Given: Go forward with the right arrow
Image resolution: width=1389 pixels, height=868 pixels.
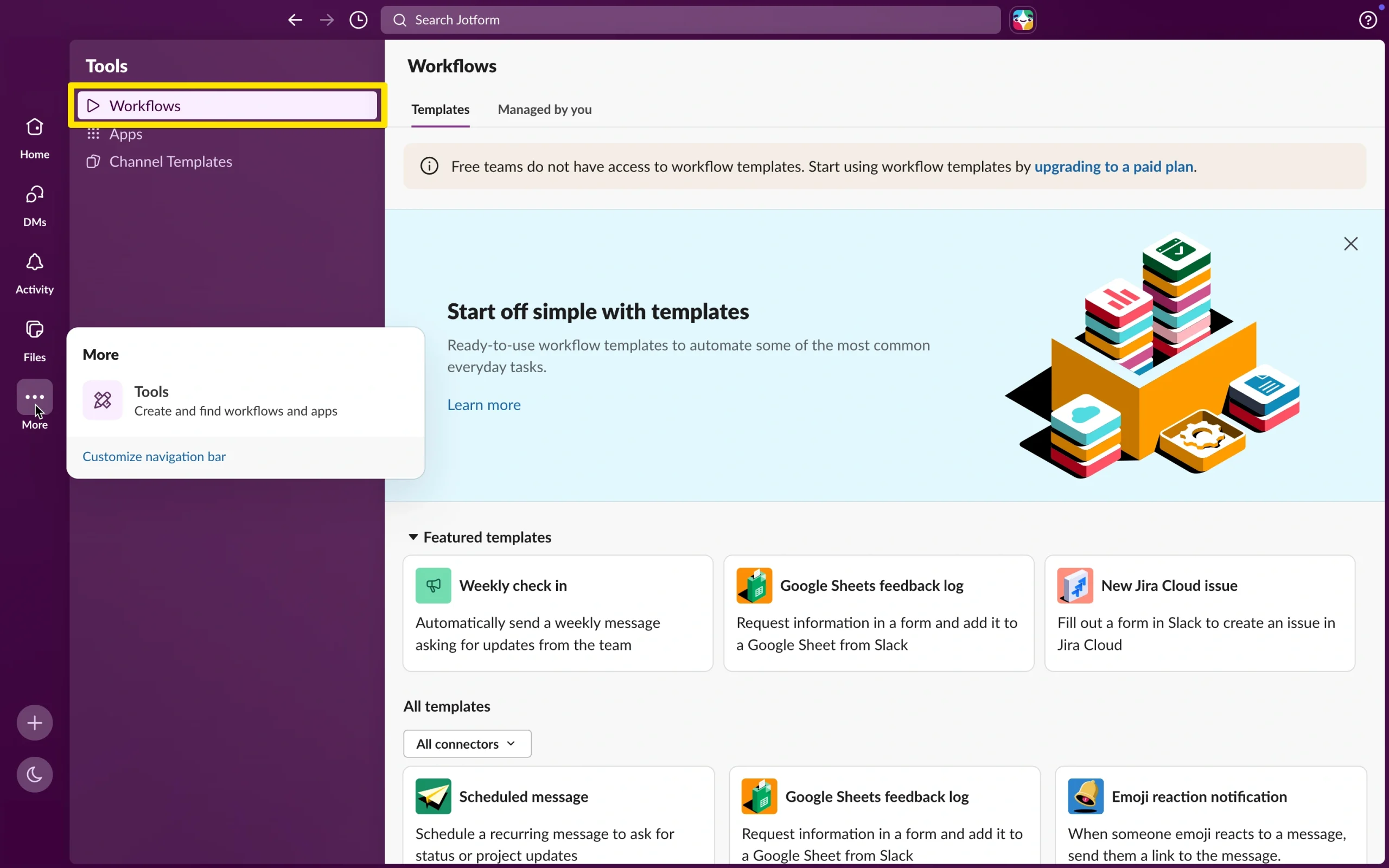Looking at the screenshot, I should (327, 20).
